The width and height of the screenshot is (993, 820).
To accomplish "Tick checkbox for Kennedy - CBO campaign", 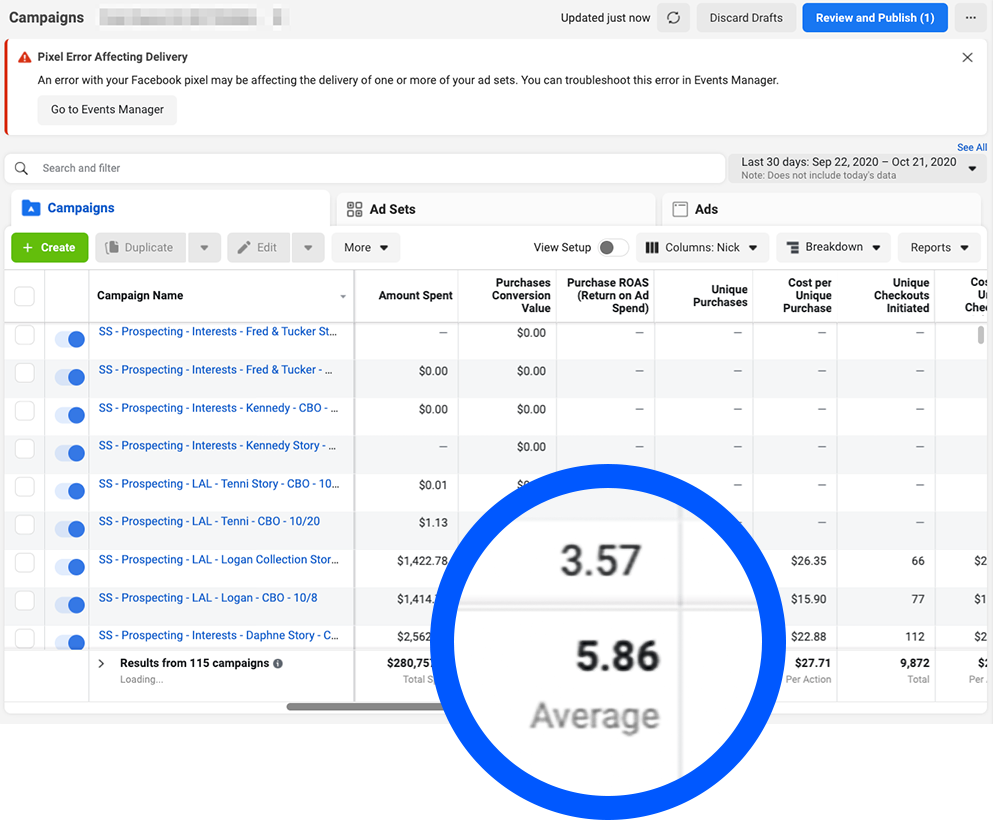I will [24, 411].
